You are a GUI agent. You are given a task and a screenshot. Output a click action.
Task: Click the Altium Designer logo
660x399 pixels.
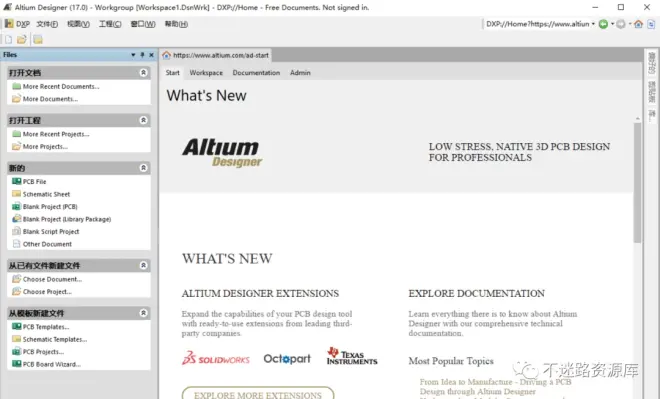(x=222, y=152)
